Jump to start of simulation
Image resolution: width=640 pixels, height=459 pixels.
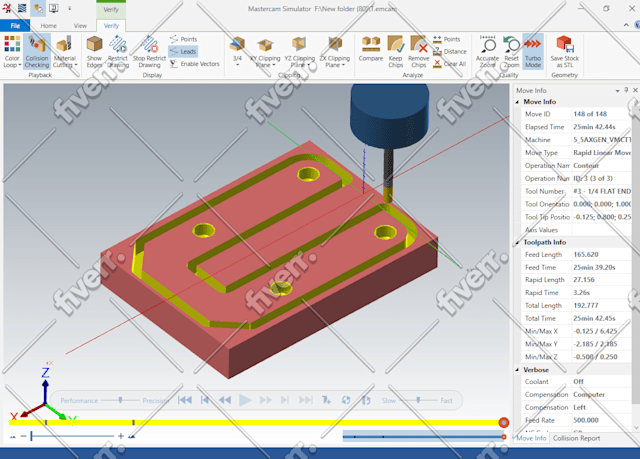[185, 400]
